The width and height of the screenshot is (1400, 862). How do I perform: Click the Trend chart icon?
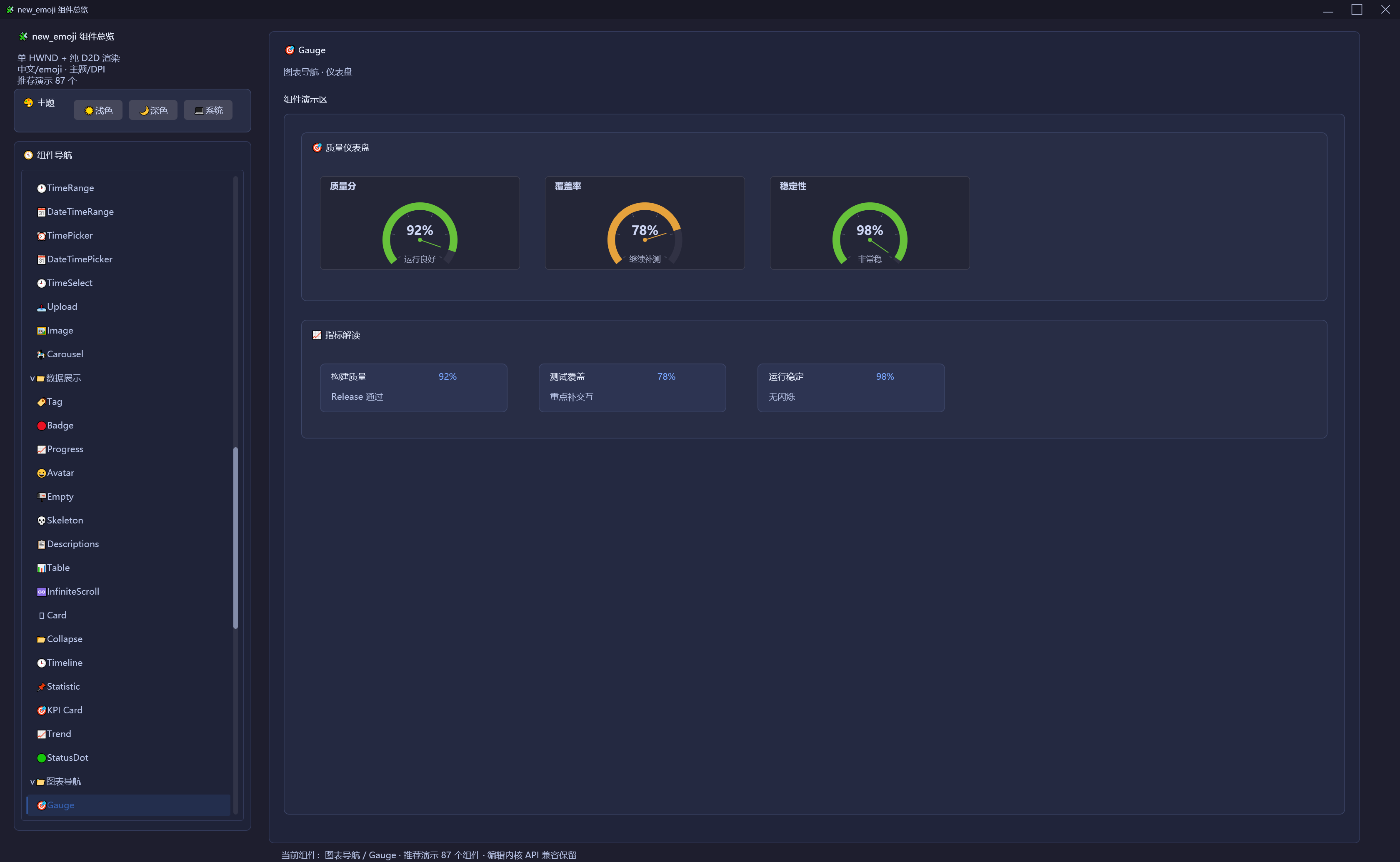click(41, 735)
